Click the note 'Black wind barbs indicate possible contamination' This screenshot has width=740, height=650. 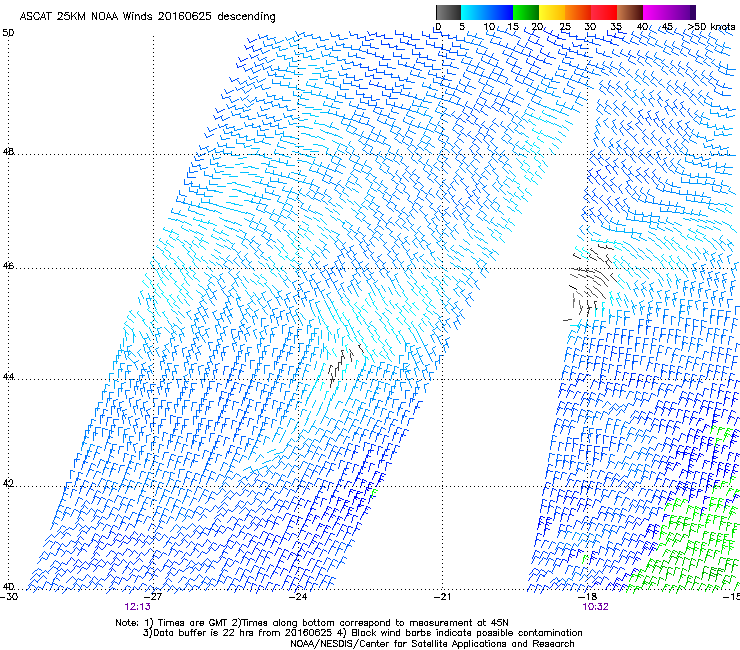(467, 633)
